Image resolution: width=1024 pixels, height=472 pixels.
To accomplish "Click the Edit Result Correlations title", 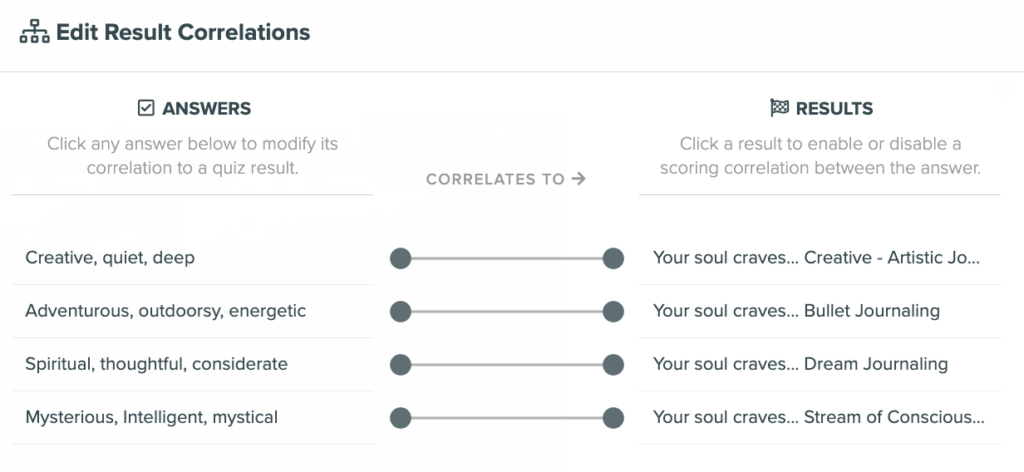I will (x=183, y=32).
